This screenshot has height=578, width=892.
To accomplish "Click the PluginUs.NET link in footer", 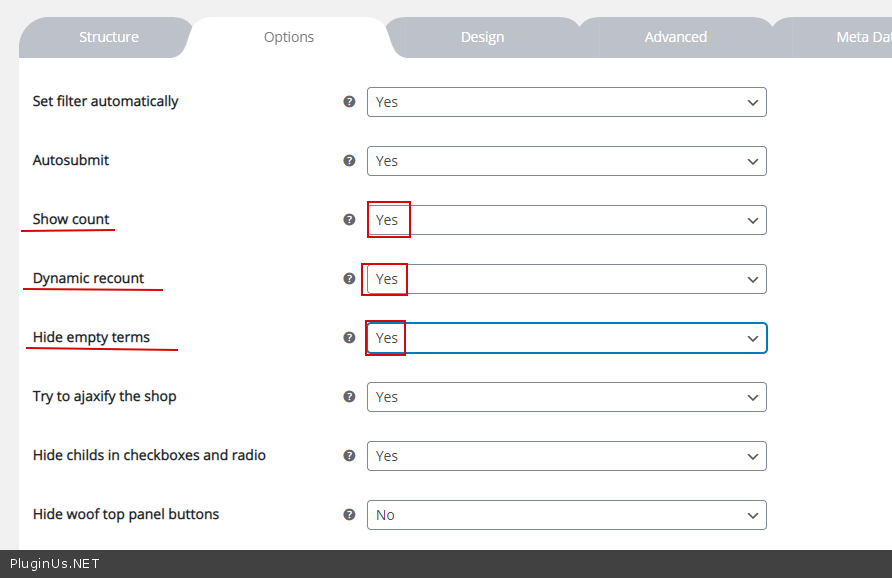I will [x=55, y=563].
